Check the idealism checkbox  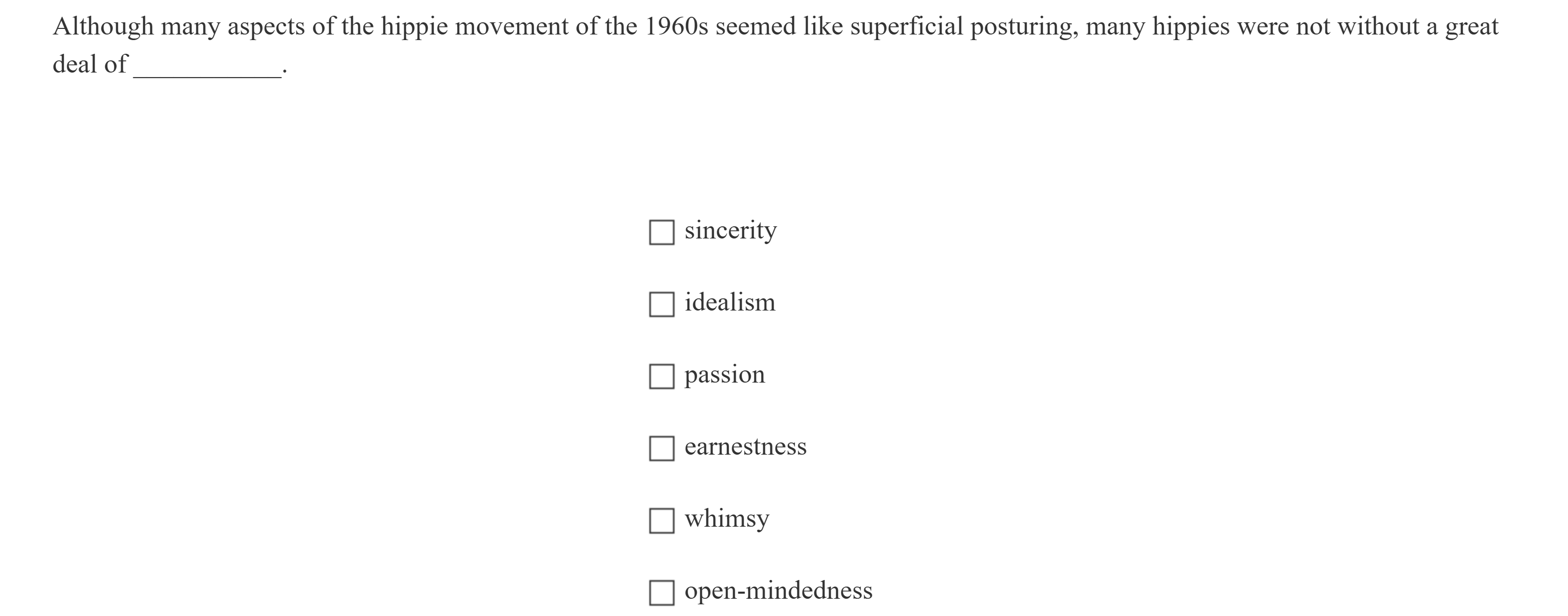[x=660, y=304]
